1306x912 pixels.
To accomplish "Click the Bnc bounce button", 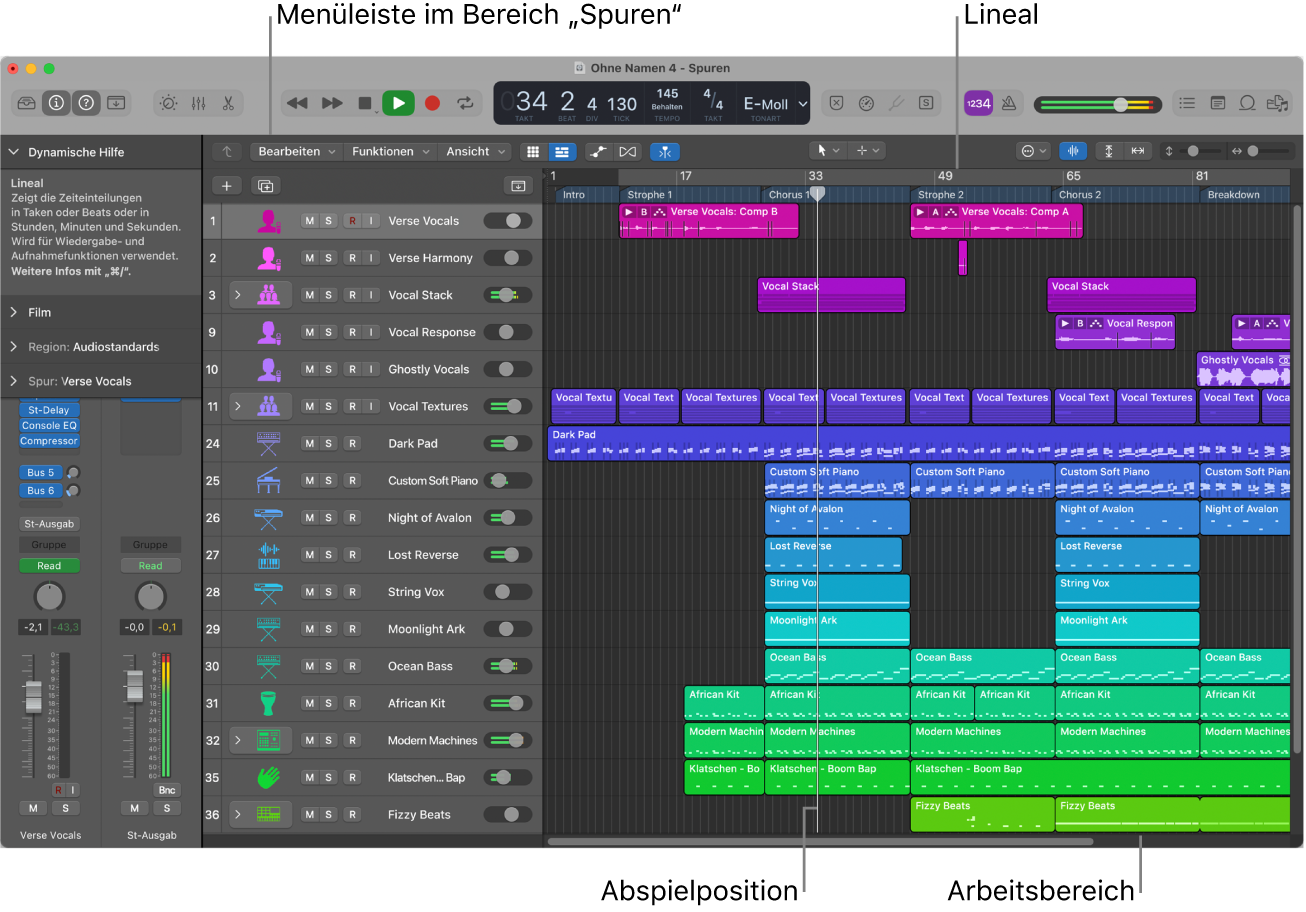I will point(168,790).
